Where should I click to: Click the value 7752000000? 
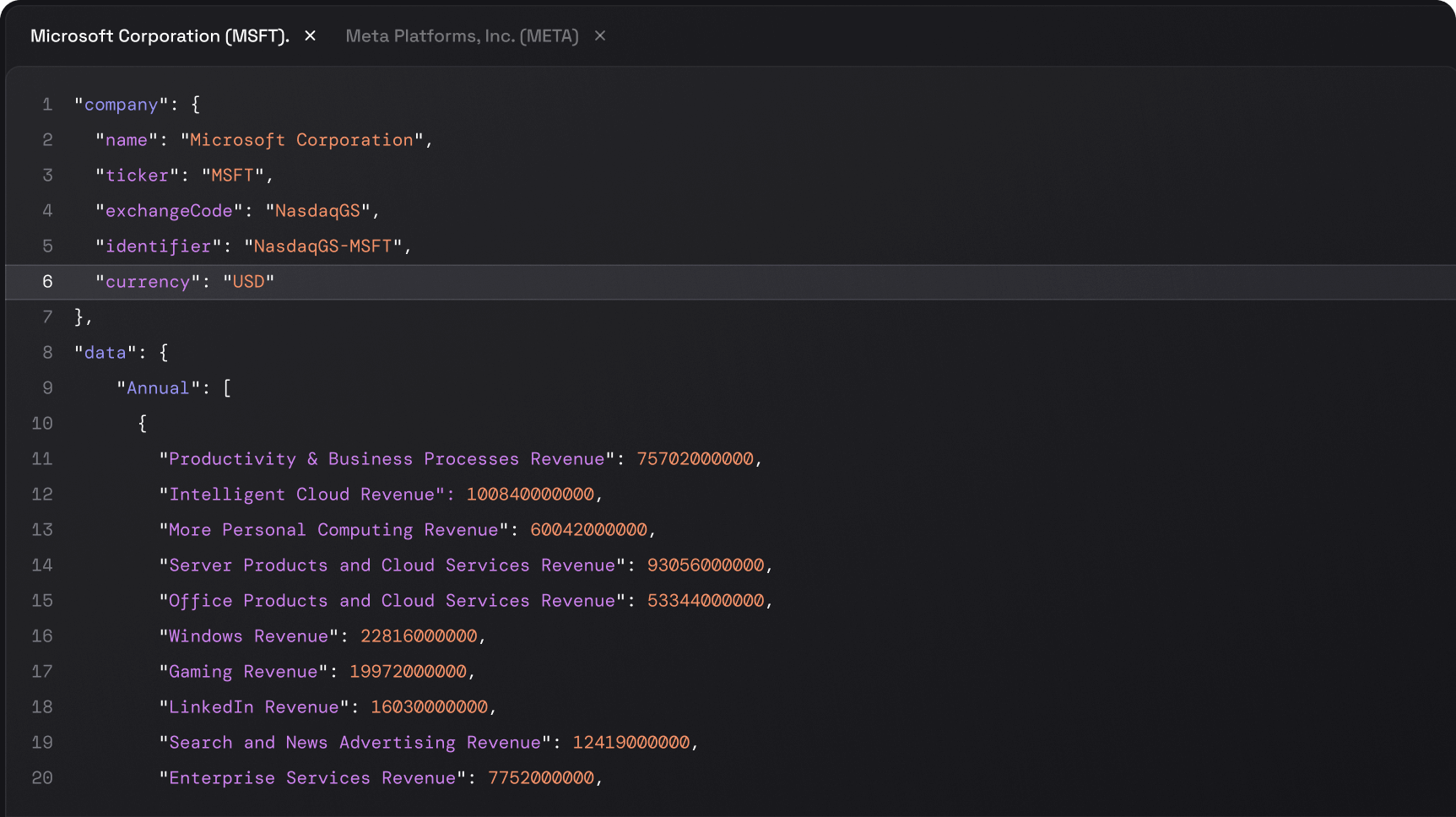point(541,778)
